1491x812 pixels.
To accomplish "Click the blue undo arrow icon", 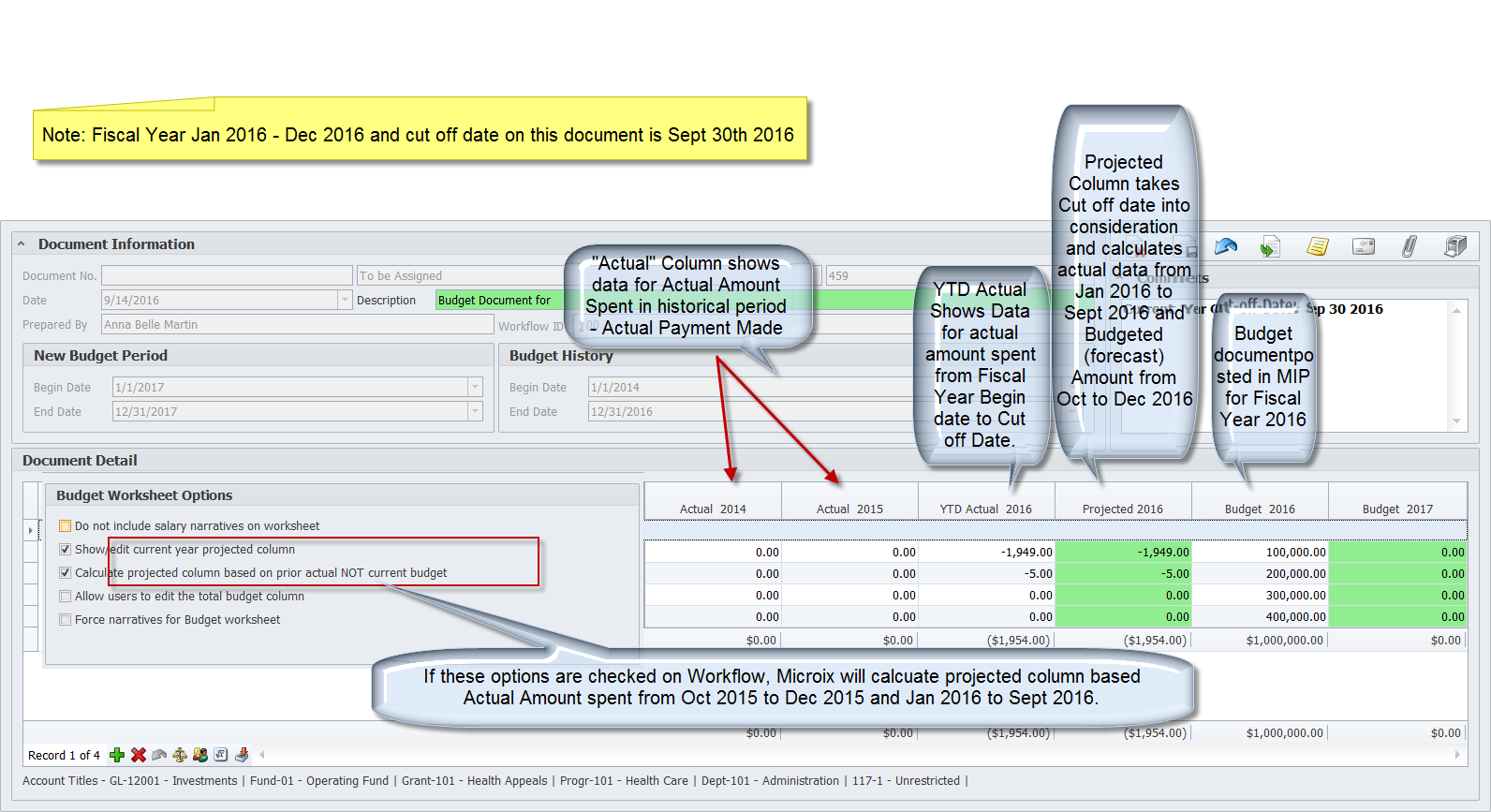I will [x=1225, y=246].
